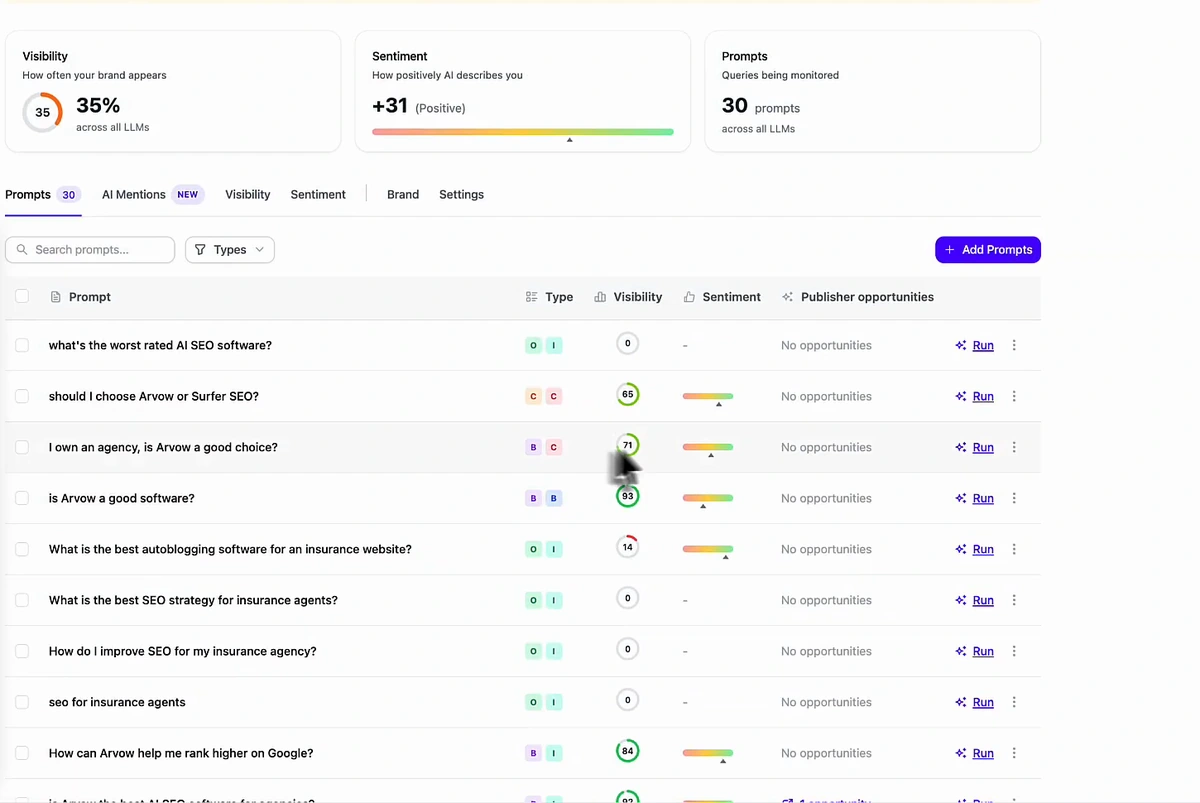
Task: Tick checkbox for 'I own an agency' prompt
Action: pos(22,447)
